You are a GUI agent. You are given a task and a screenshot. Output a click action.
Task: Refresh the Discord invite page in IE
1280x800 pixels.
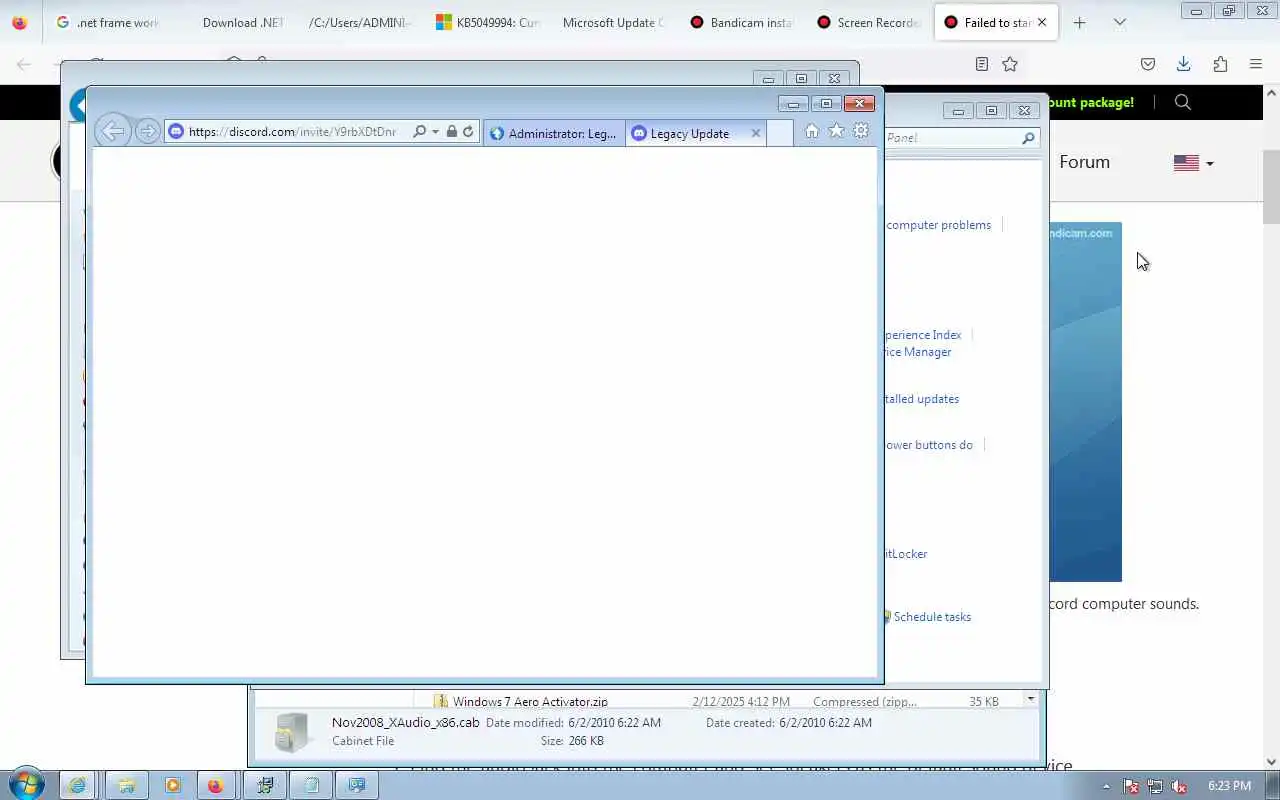[468, 131]
